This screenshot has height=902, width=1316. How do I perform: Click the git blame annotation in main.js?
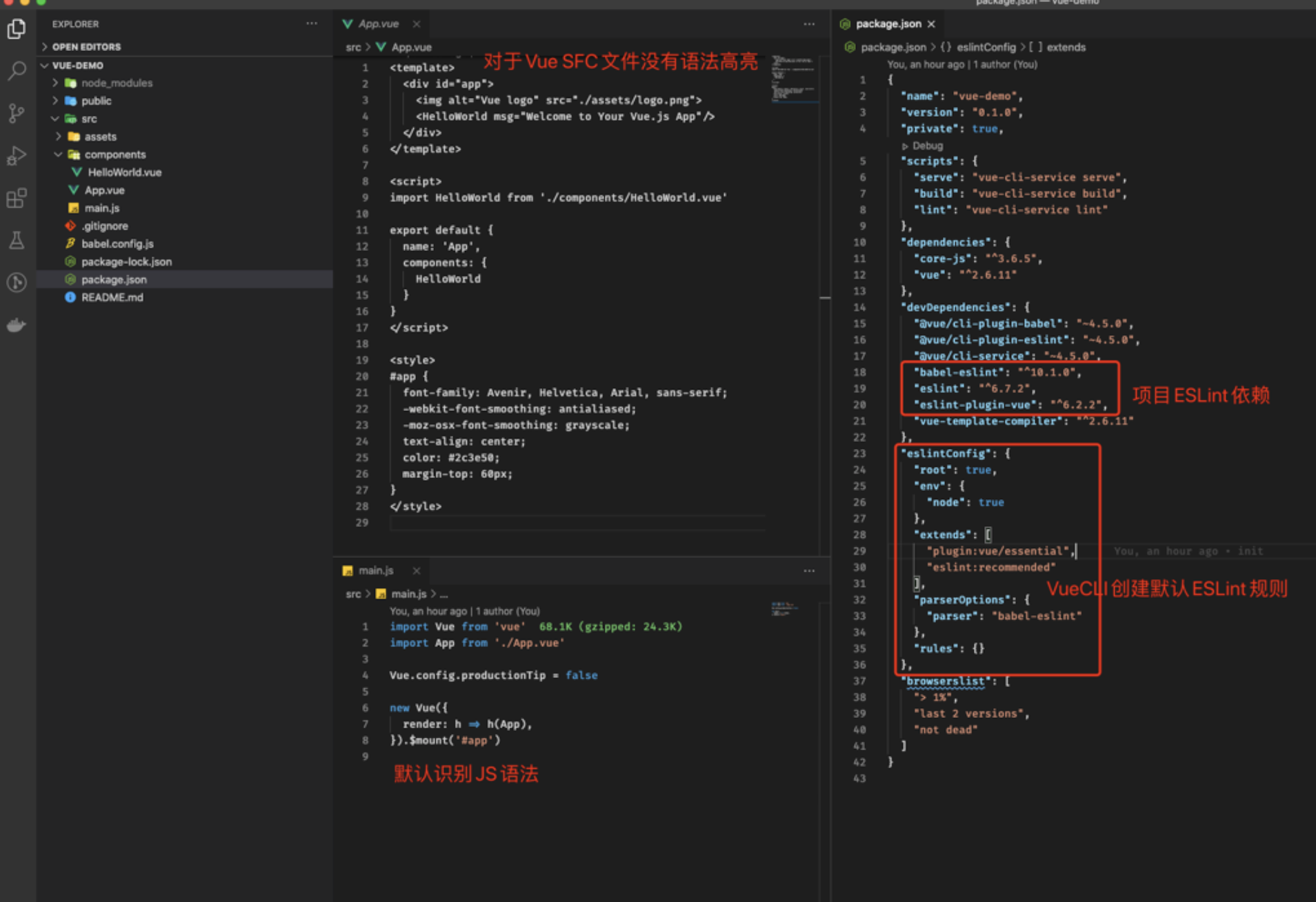[x=464, y=611]
